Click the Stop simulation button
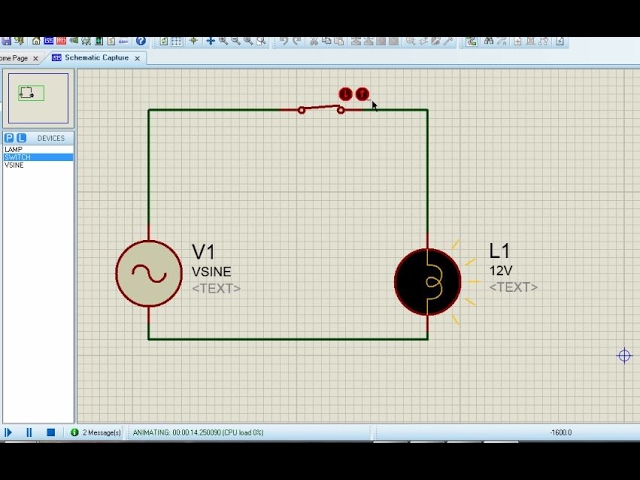The height and width of the screenshot is (480, 640). pos(51,432)
